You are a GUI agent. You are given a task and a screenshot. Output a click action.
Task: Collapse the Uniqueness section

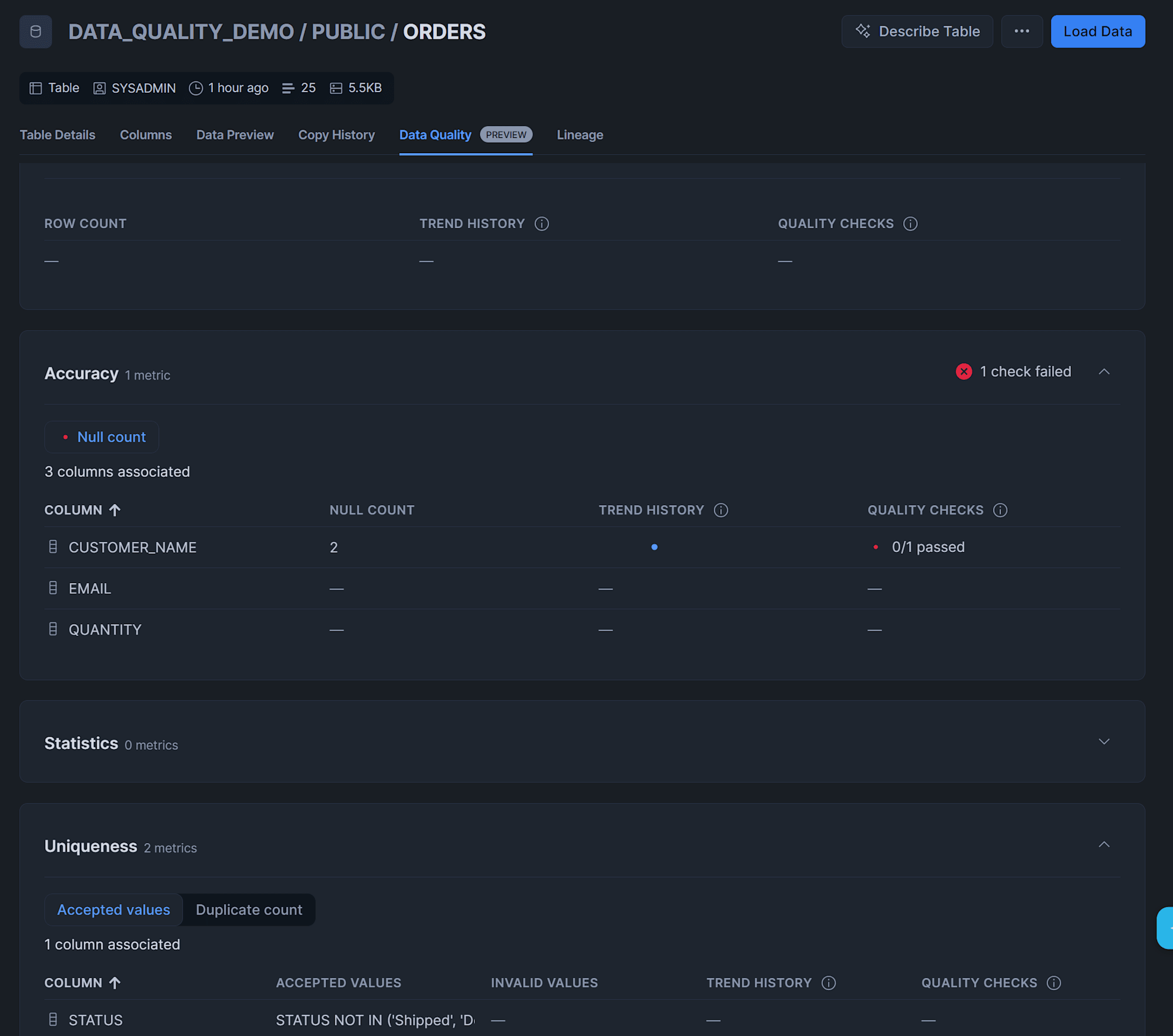pos(1104,845)
